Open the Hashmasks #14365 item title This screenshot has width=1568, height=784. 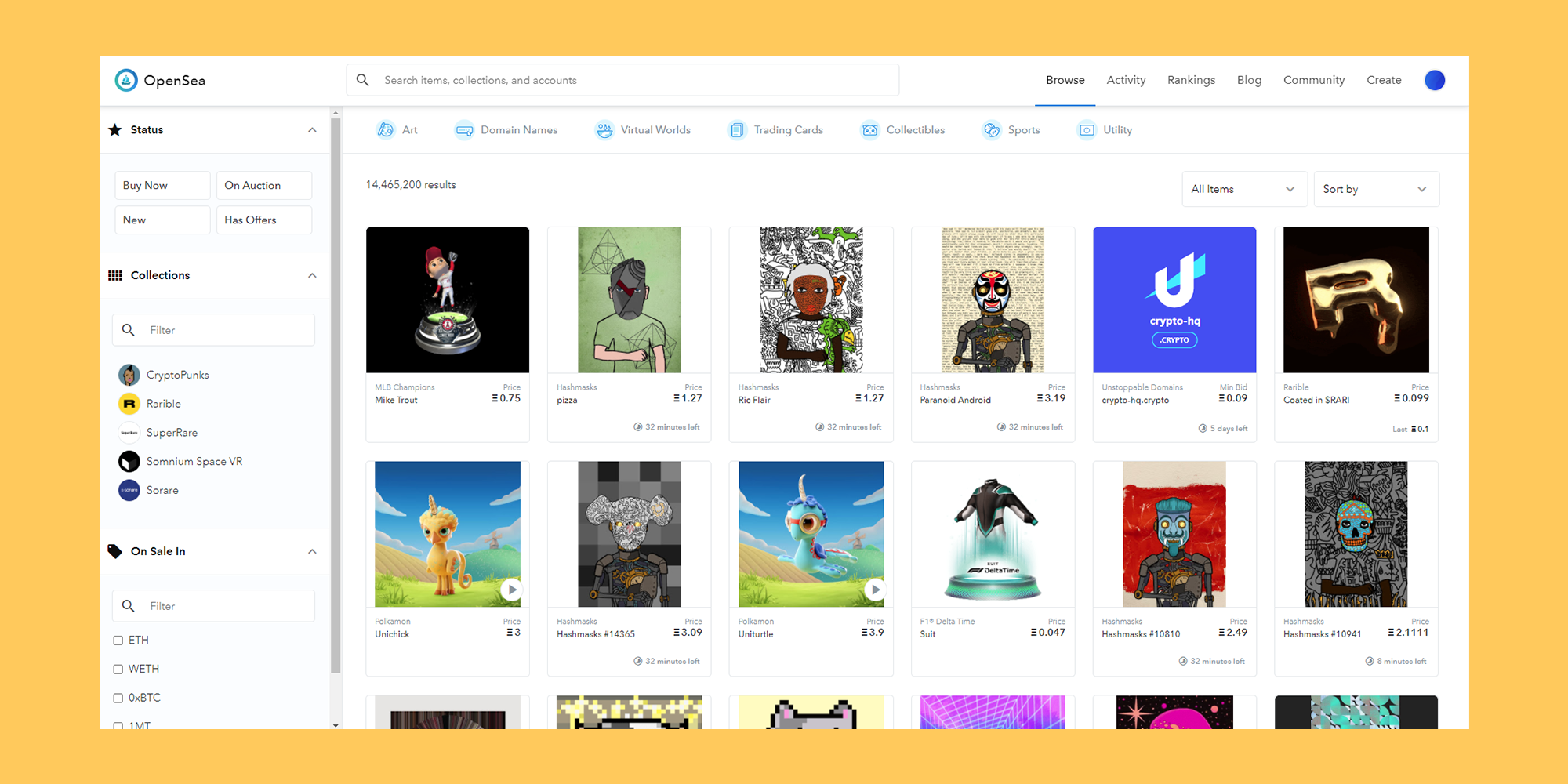596,634
